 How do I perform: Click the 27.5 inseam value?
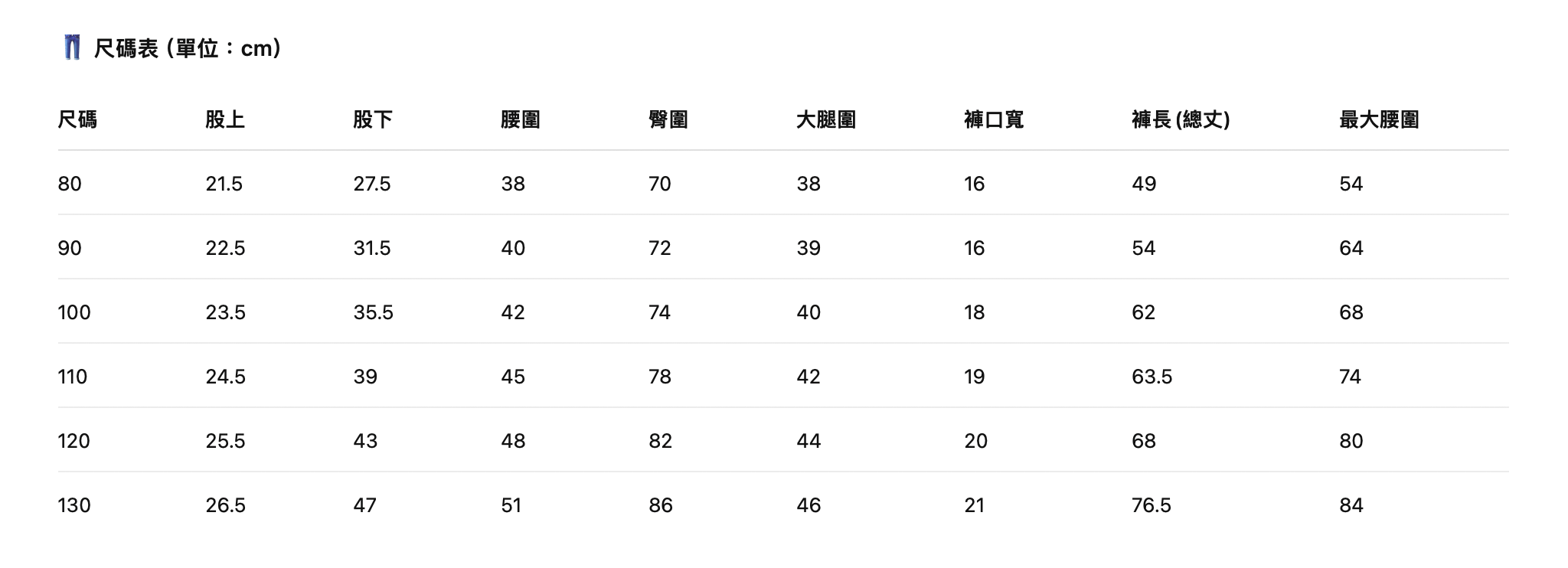[372, 184]
